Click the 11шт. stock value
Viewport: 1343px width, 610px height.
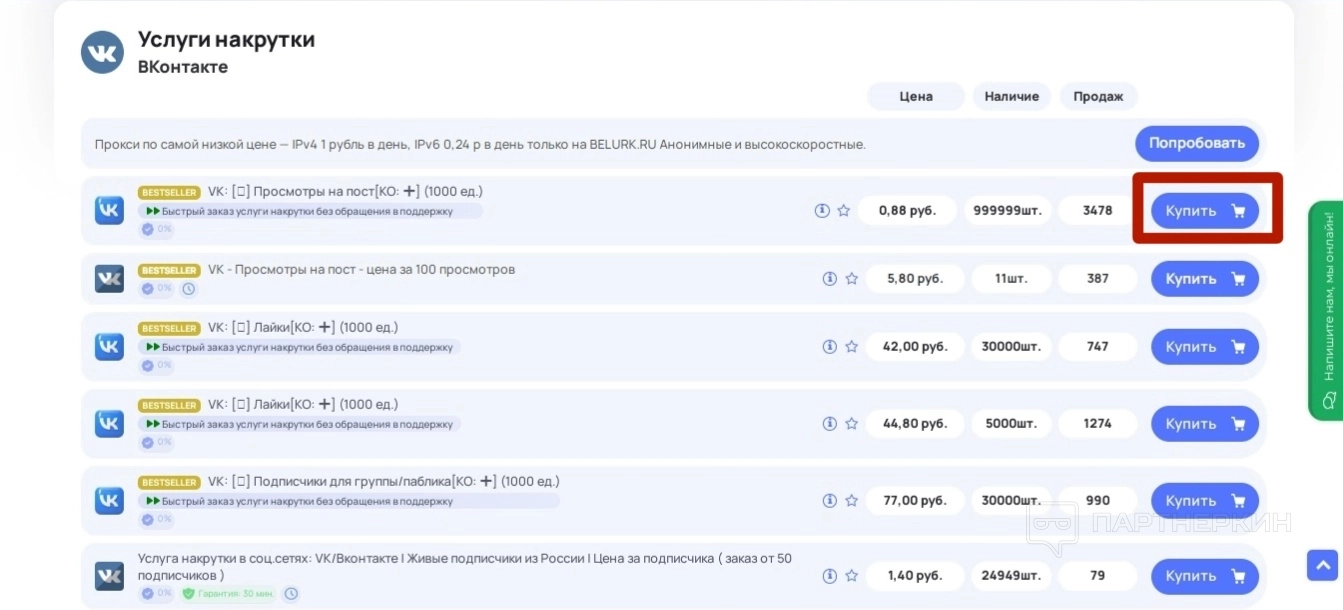(x=1012, y=279)
